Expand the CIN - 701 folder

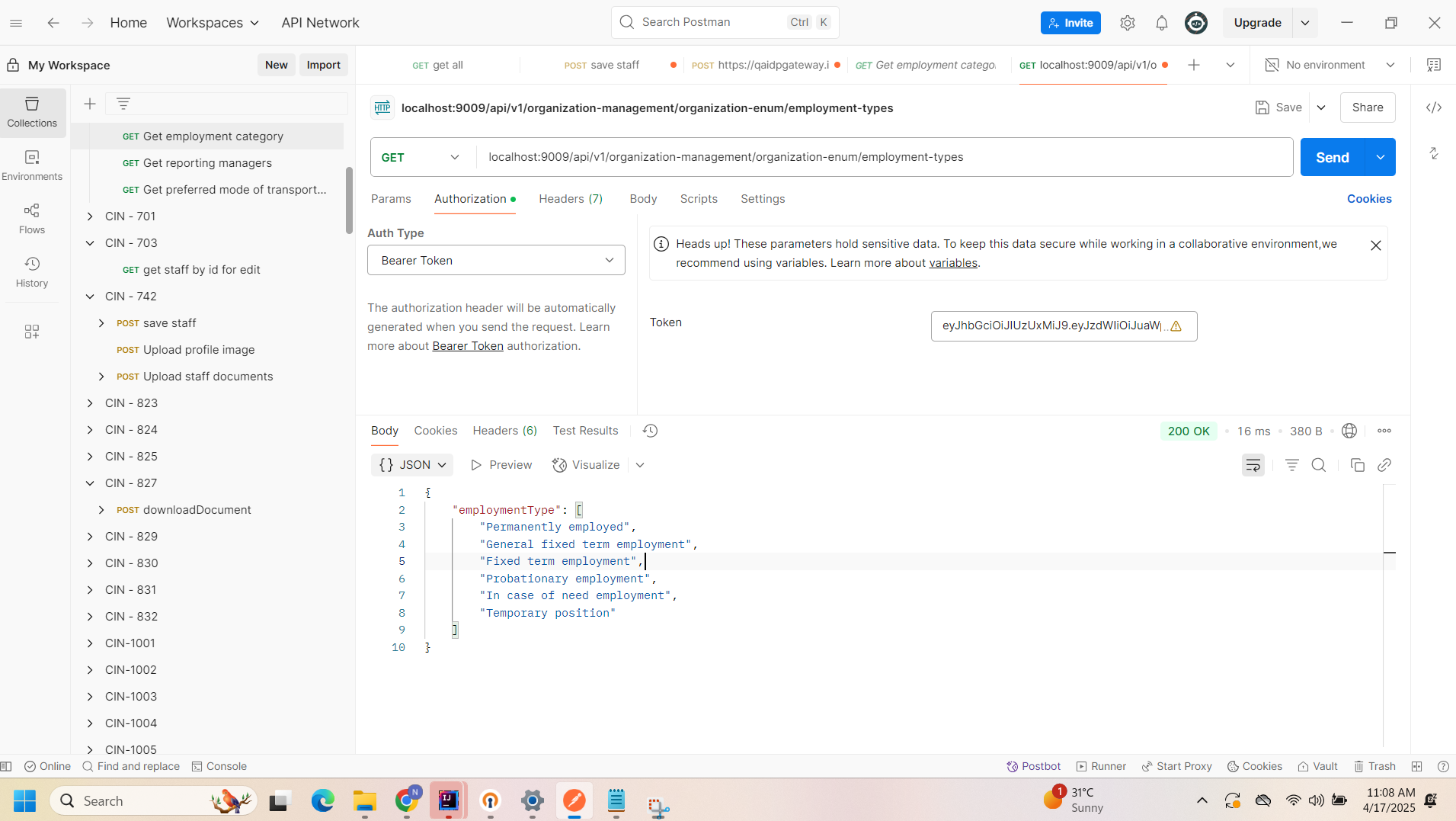90,216
